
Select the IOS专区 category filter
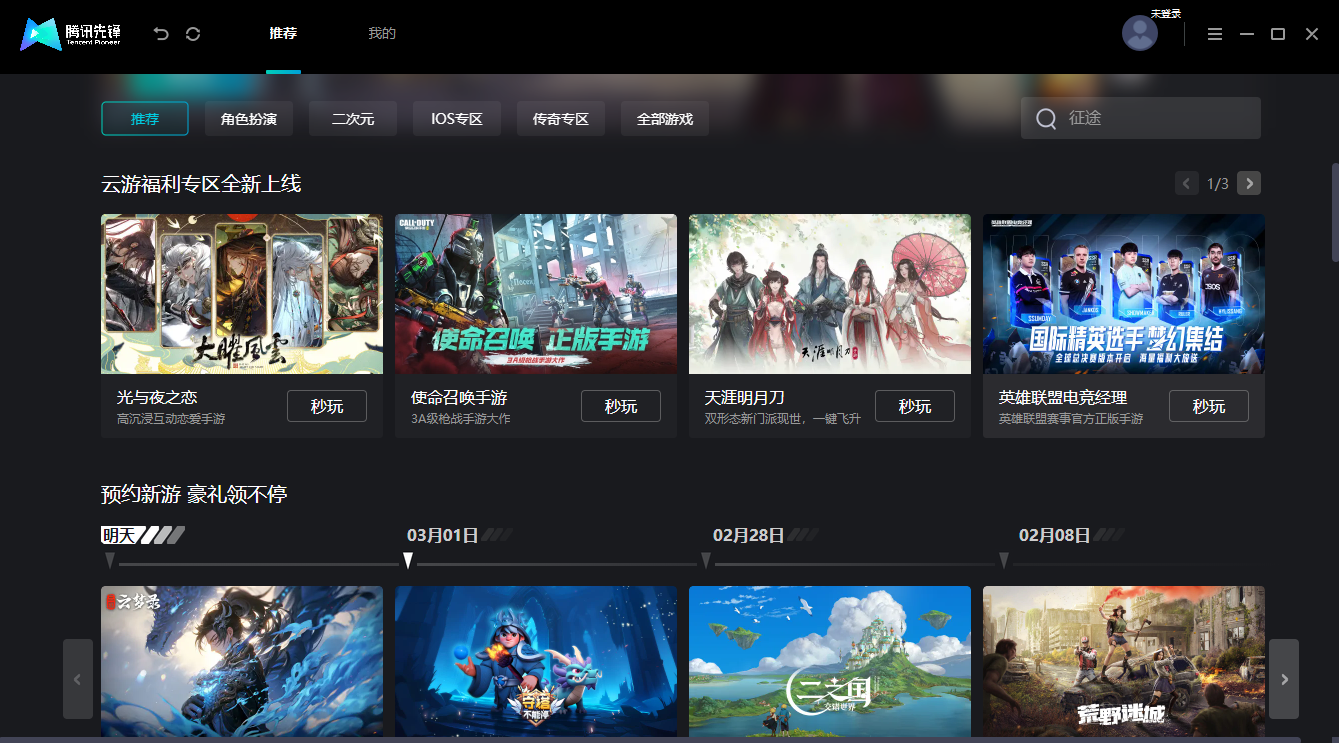pos(456,118)
